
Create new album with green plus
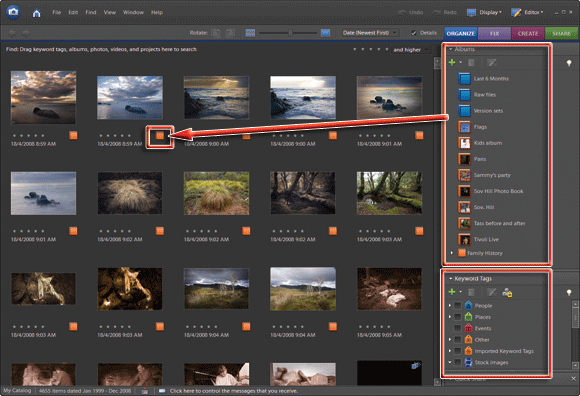[x=452, y=62]
